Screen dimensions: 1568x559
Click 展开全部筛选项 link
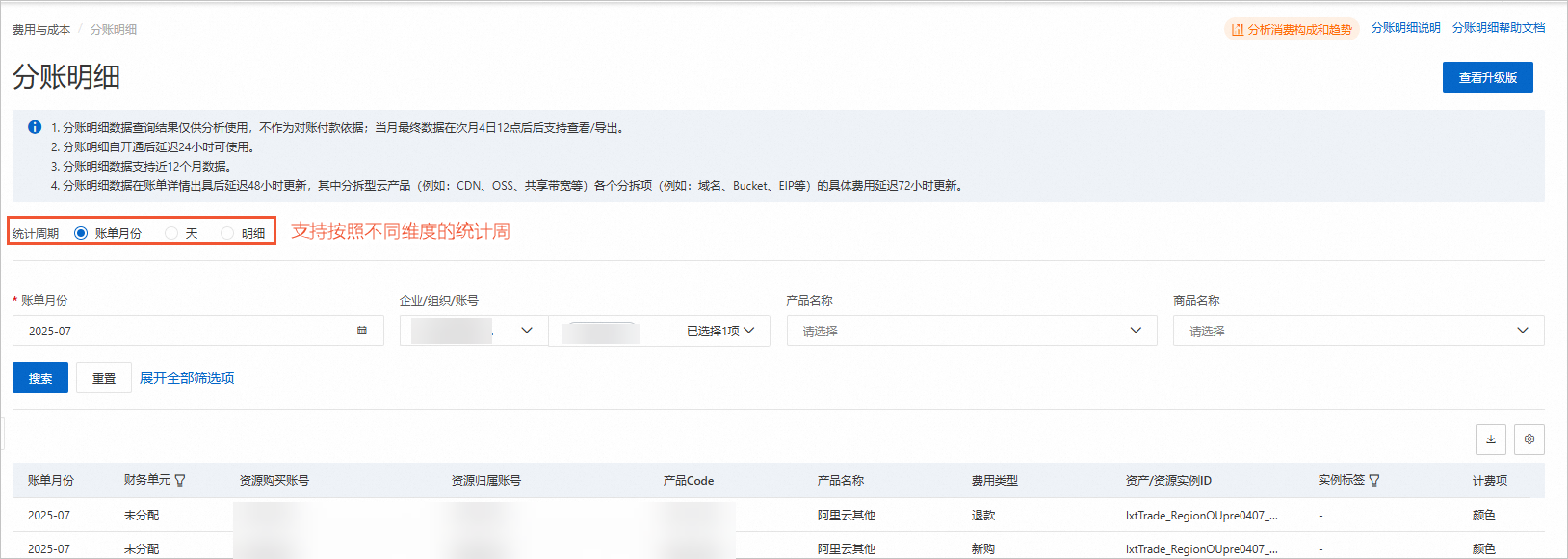(x=187, y=378)
